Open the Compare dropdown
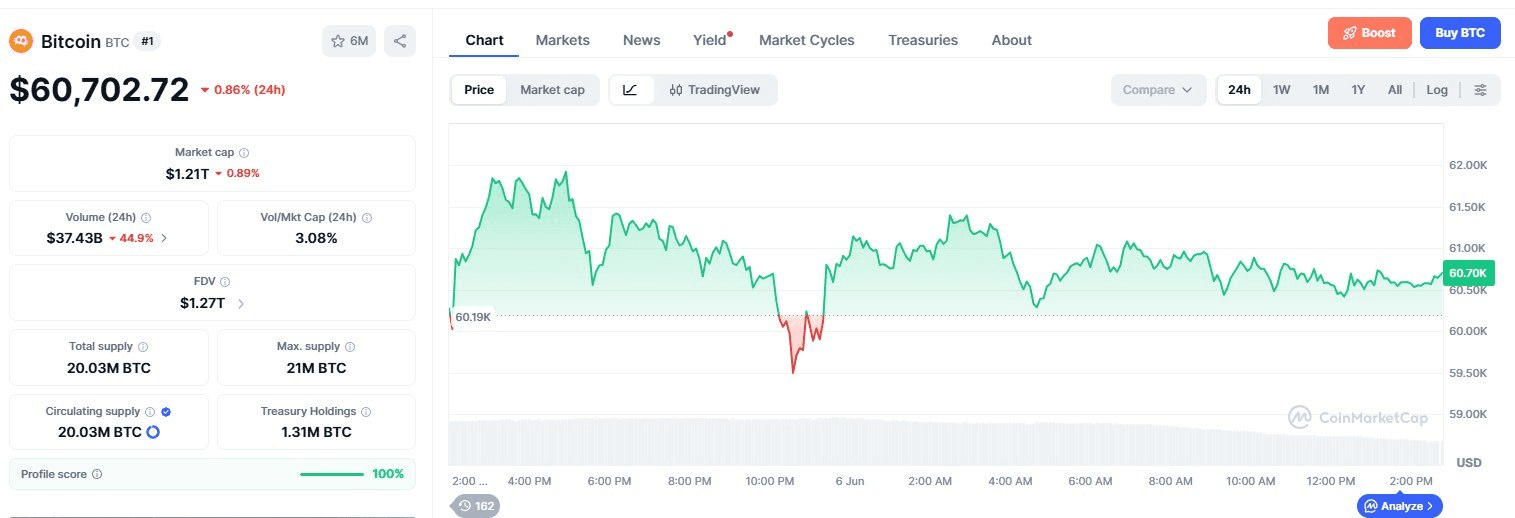Viewport: 1515px width, 518px height. pos(1158,90)
